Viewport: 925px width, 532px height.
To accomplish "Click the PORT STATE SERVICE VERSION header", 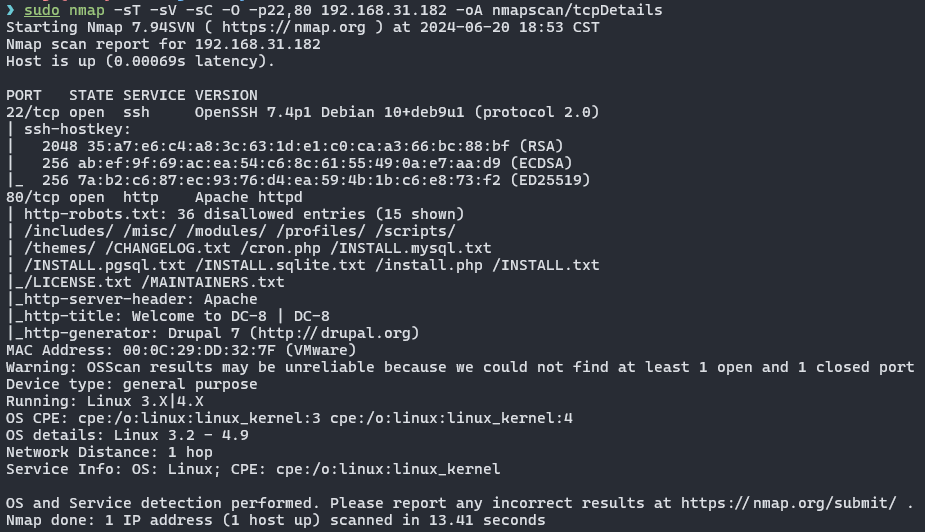I will pos(132,96).
